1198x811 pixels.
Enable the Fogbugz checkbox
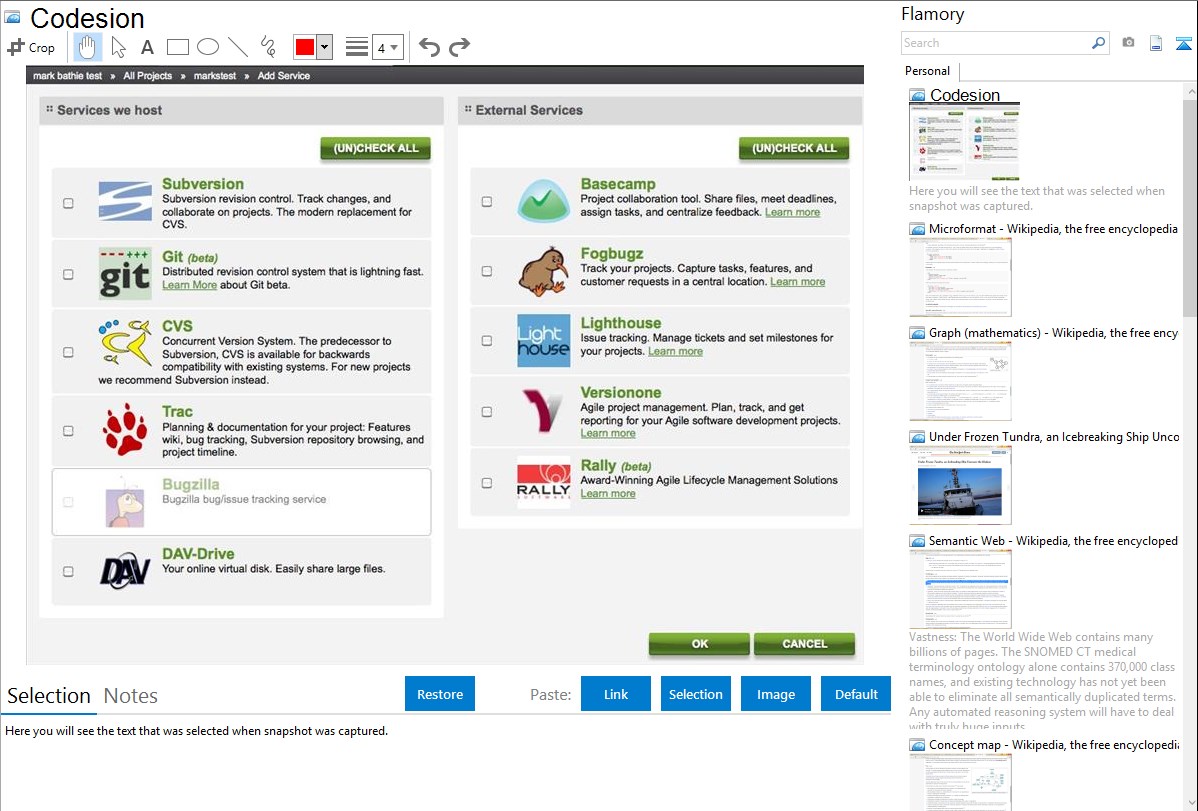point(487,271)
